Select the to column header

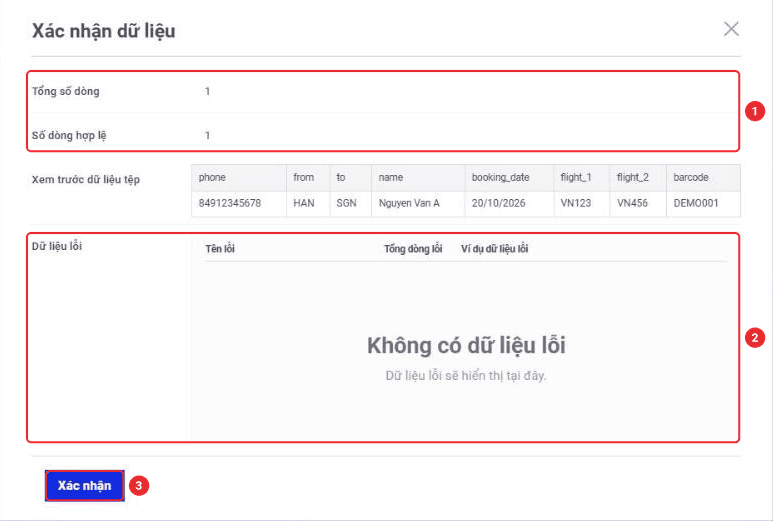pyautogui.click(x=351, y=177)
